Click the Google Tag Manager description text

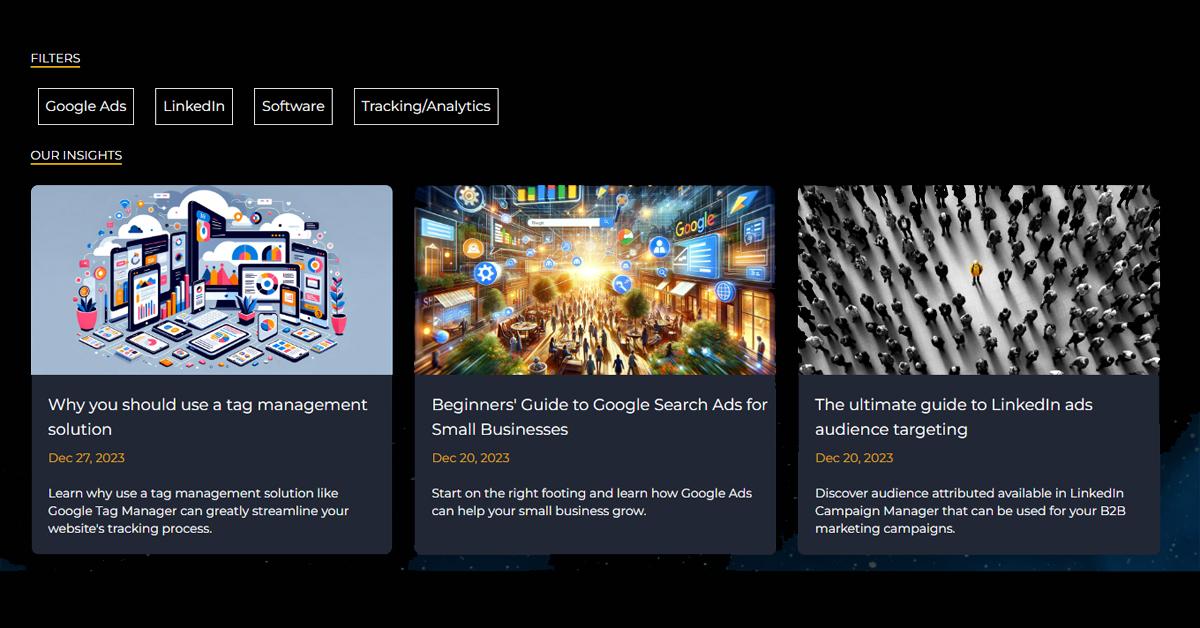click(198, 511)
